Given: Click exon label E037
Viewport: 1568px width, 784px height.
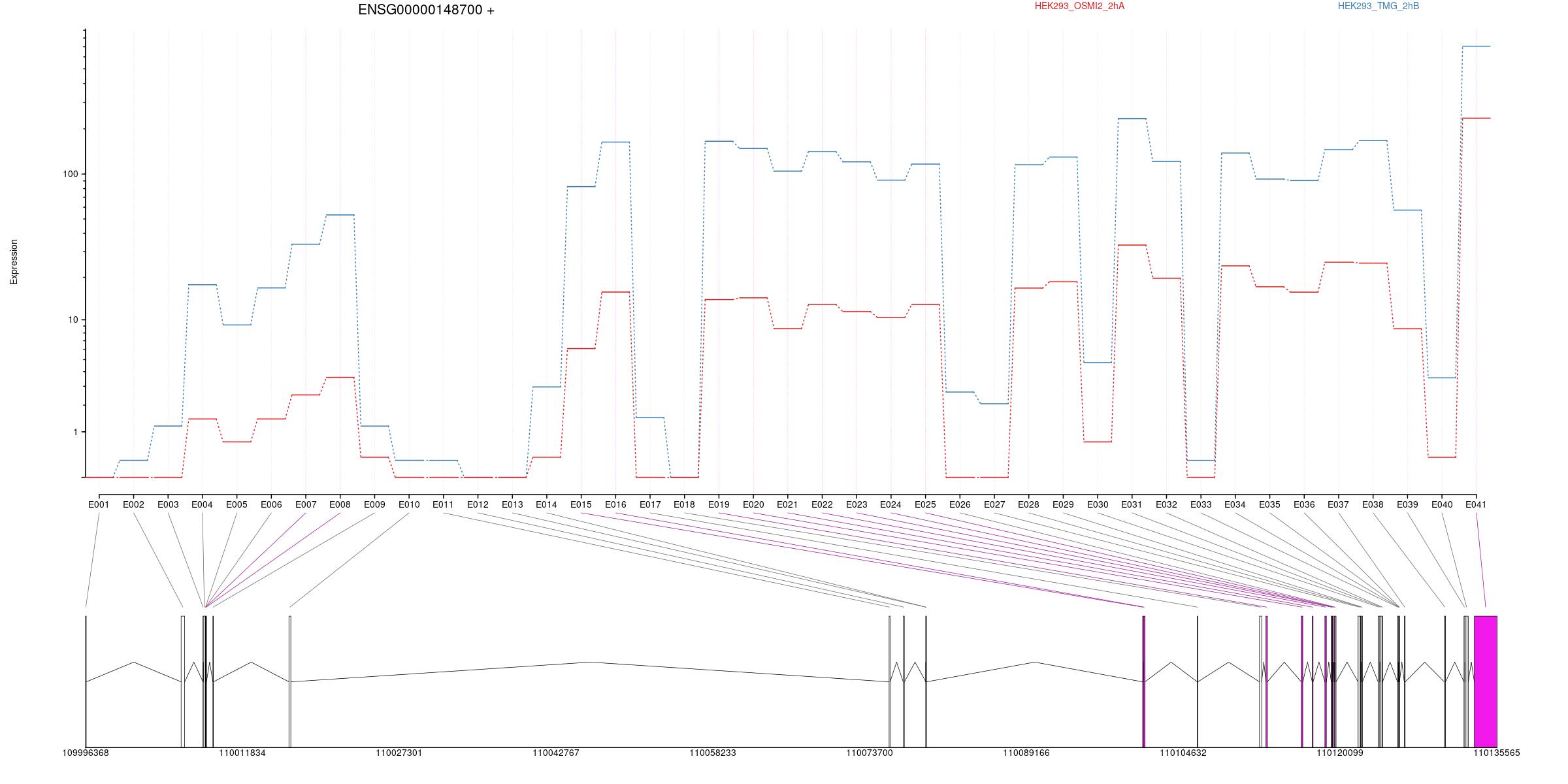Looking at the screenshot, I should [1339, 504].
